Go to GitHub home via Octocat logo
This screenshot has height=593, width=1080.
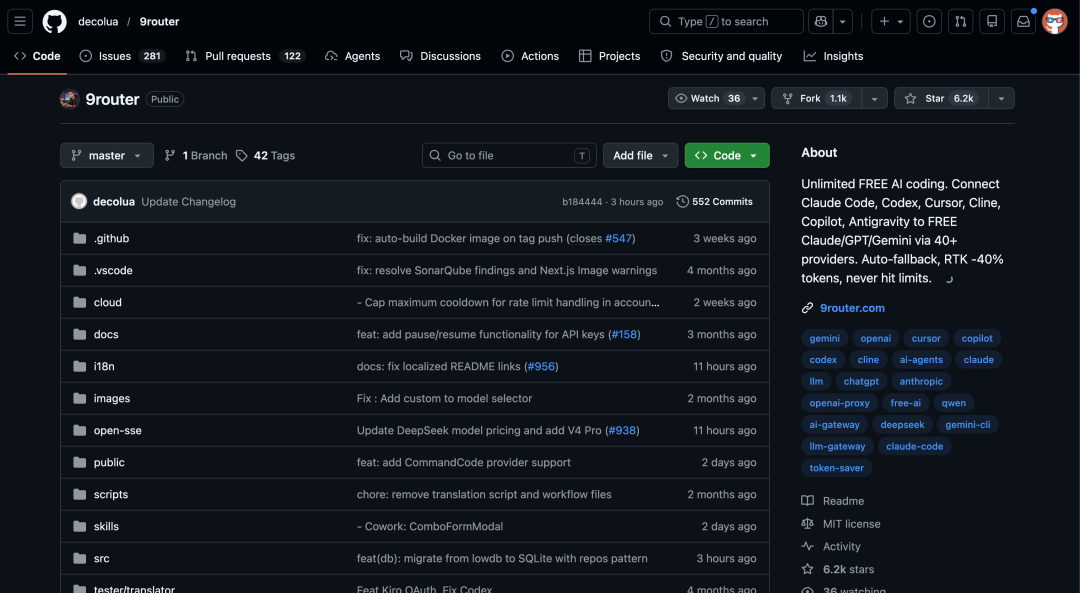click(x=54, y=21)
